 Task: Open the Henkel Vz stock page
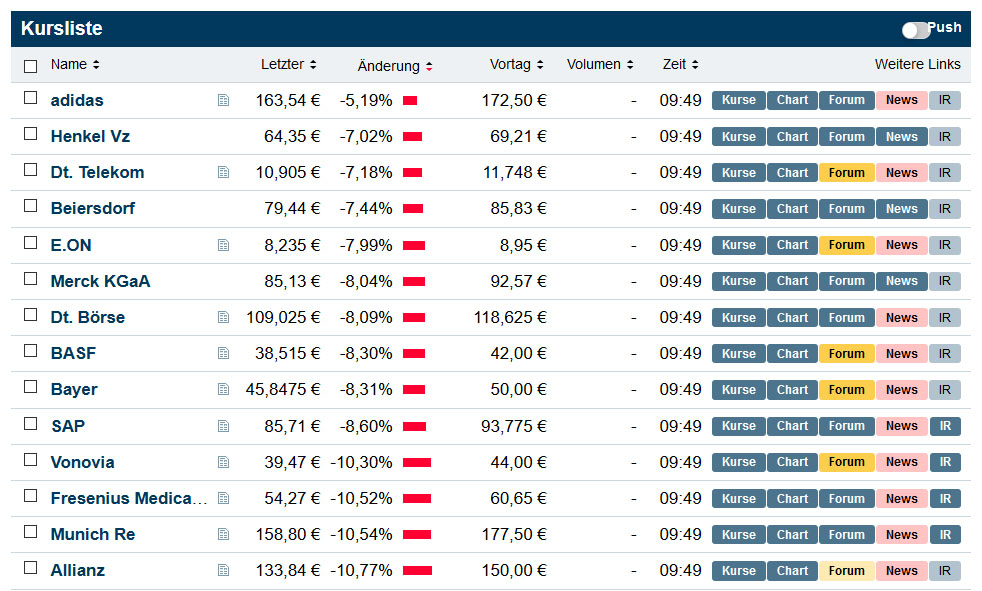(x=90, y=136)
